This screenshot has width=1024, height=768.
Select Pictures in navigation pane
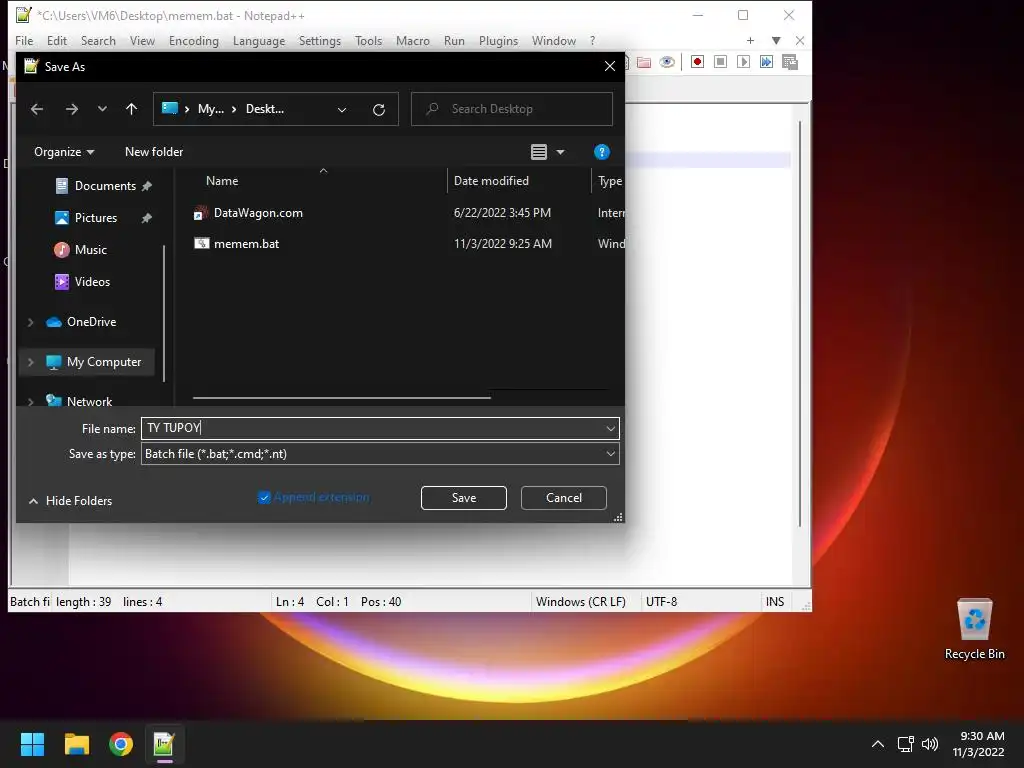[96, 217]
